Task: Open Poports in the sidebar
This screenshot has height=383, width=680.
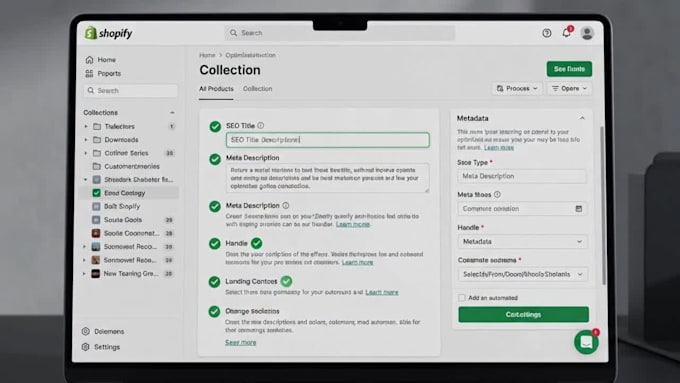Action: click(x=109, y=73)
